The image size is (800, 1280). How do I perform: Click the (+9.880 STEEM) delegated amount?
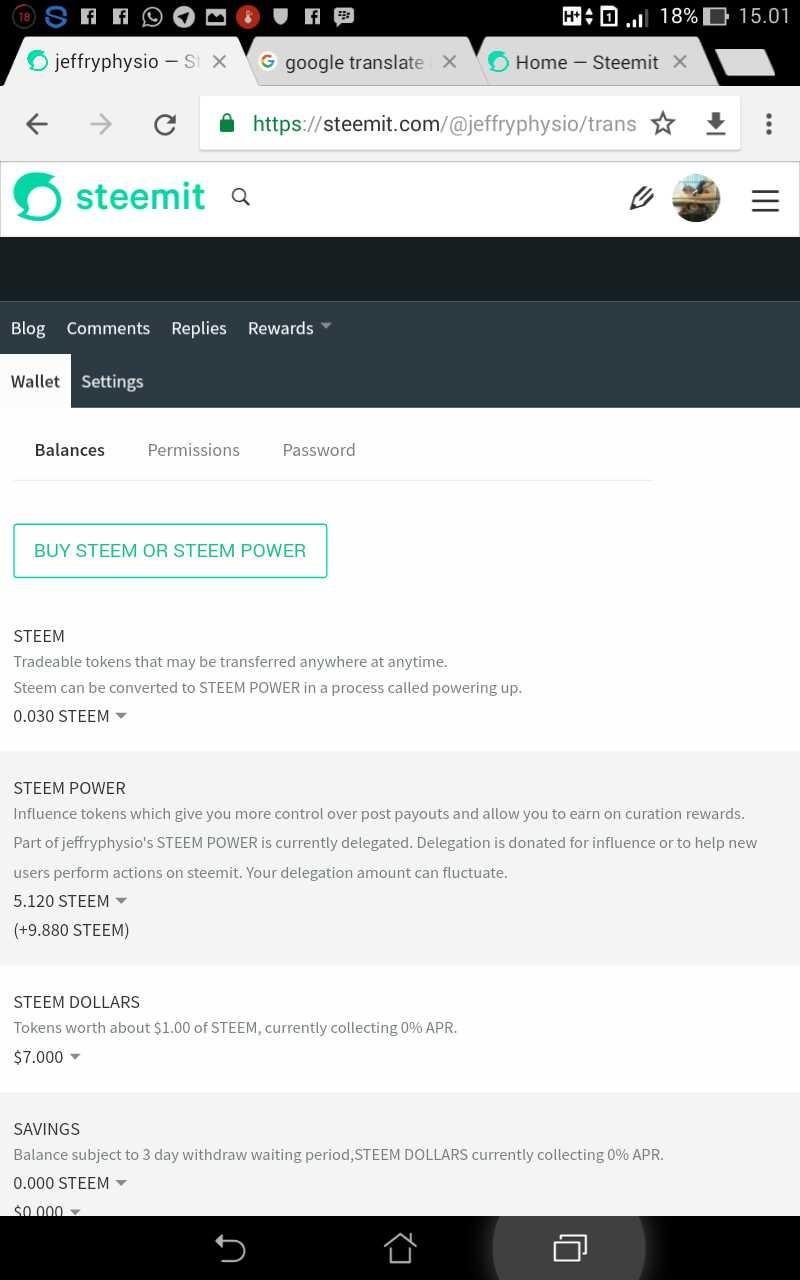71,930
